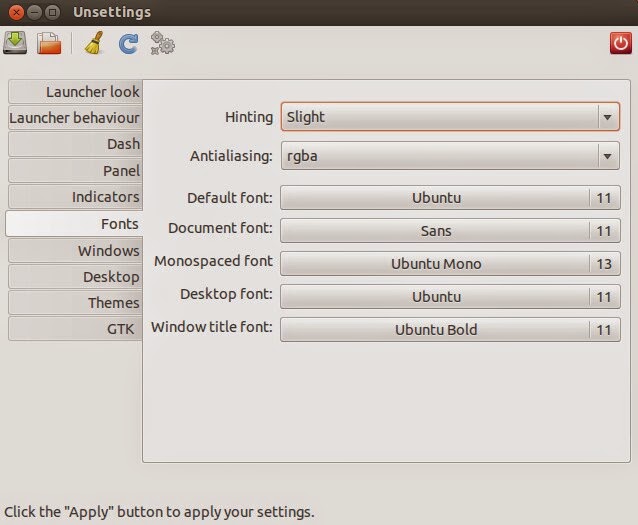Select the Indicators tab
Image resolution: width=638 pixels, height=525 pixels.
tap(76, 197)
